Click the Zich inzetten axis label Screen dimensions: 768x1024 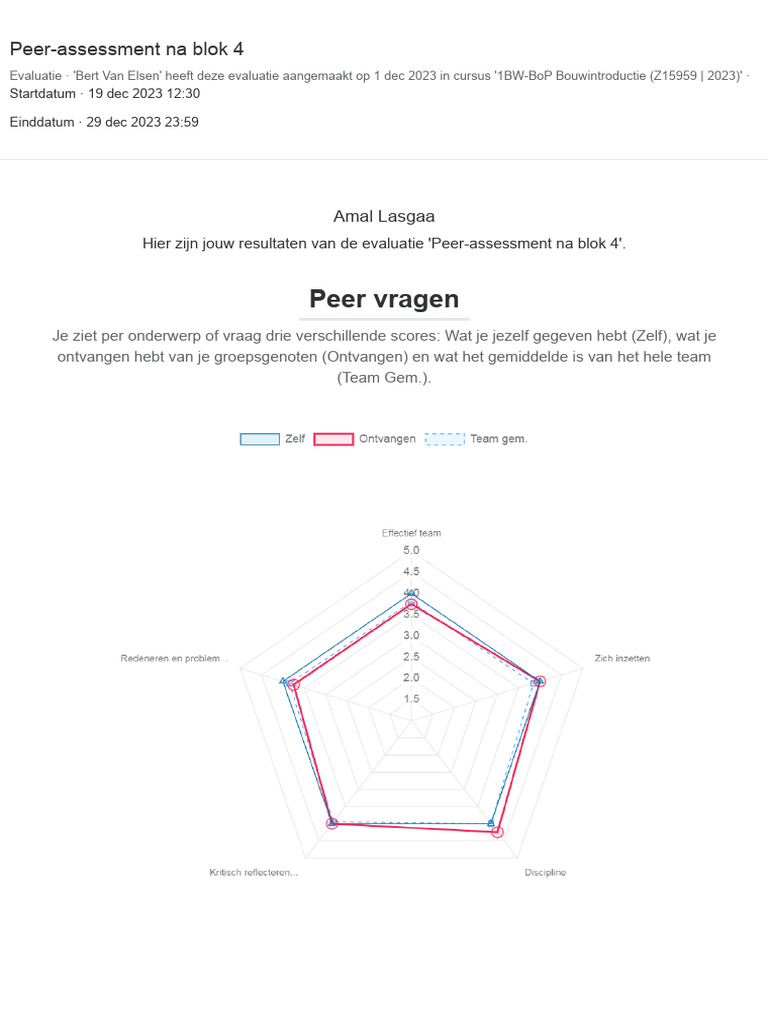[622, 658]
